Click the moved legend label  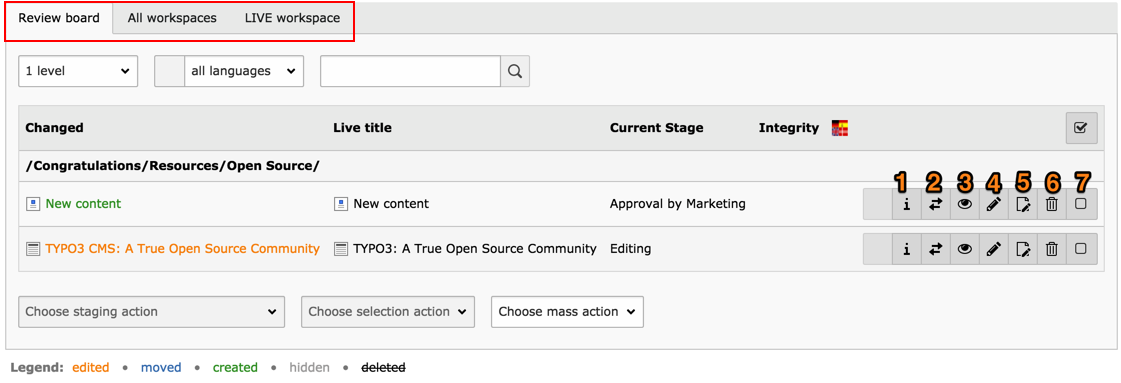pyautogui.click(x=161, y=368)
